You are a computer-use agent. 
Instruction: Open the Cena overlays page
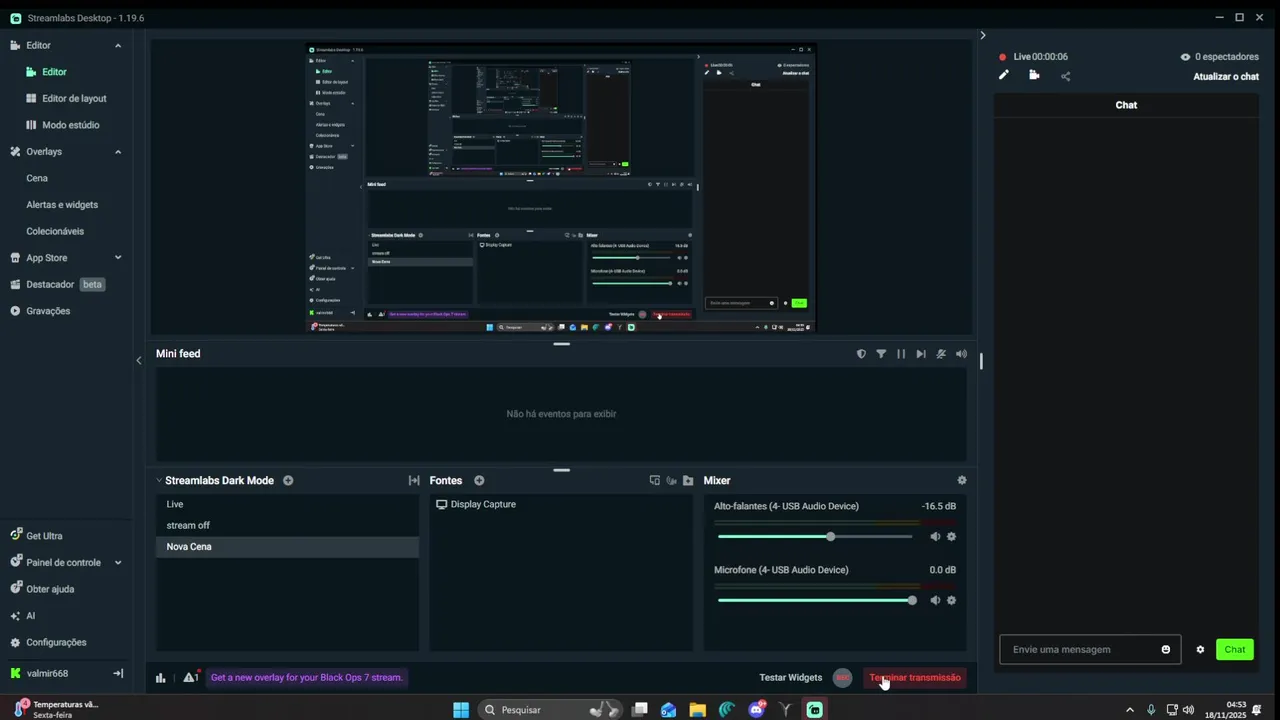point(37,178)
